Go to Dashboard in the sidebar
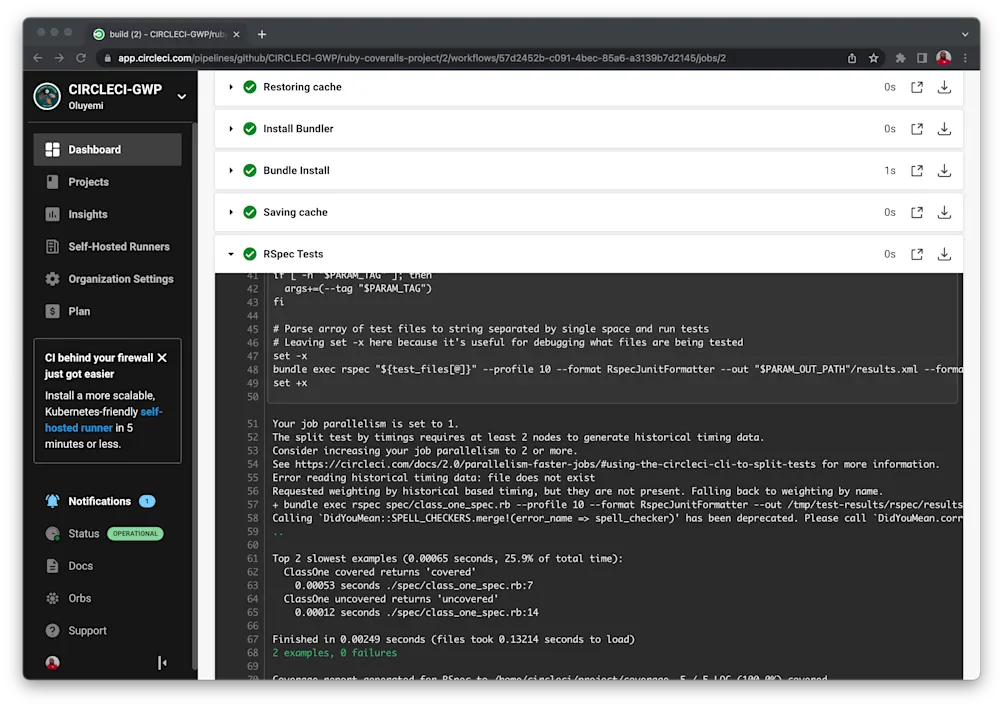This screenshot has width=1003, height=708. 107,150
